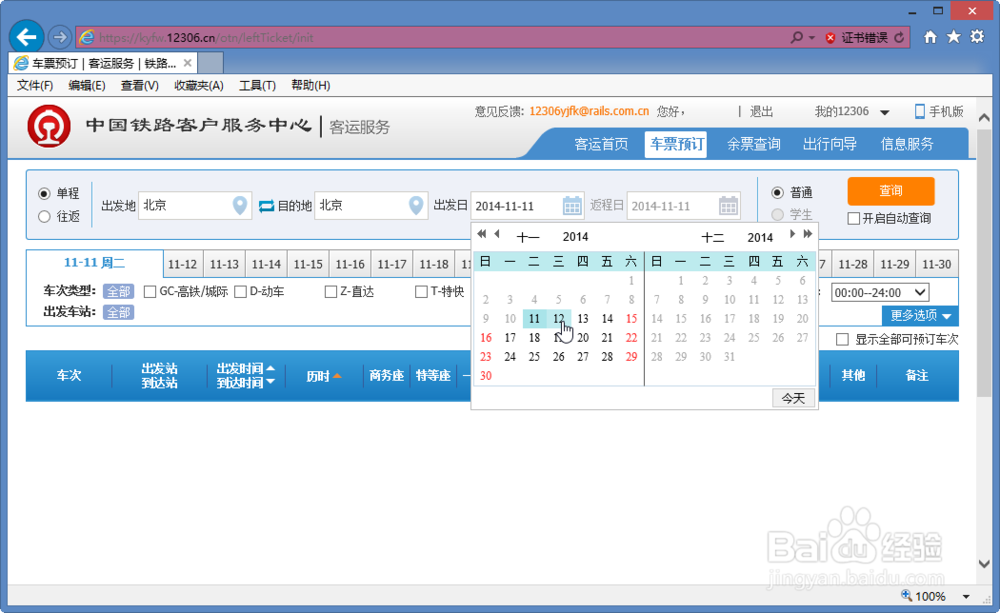Check the Z-直达 train type
The height and width of the screenshot is (613, 1000).
(x=330, y=292)
